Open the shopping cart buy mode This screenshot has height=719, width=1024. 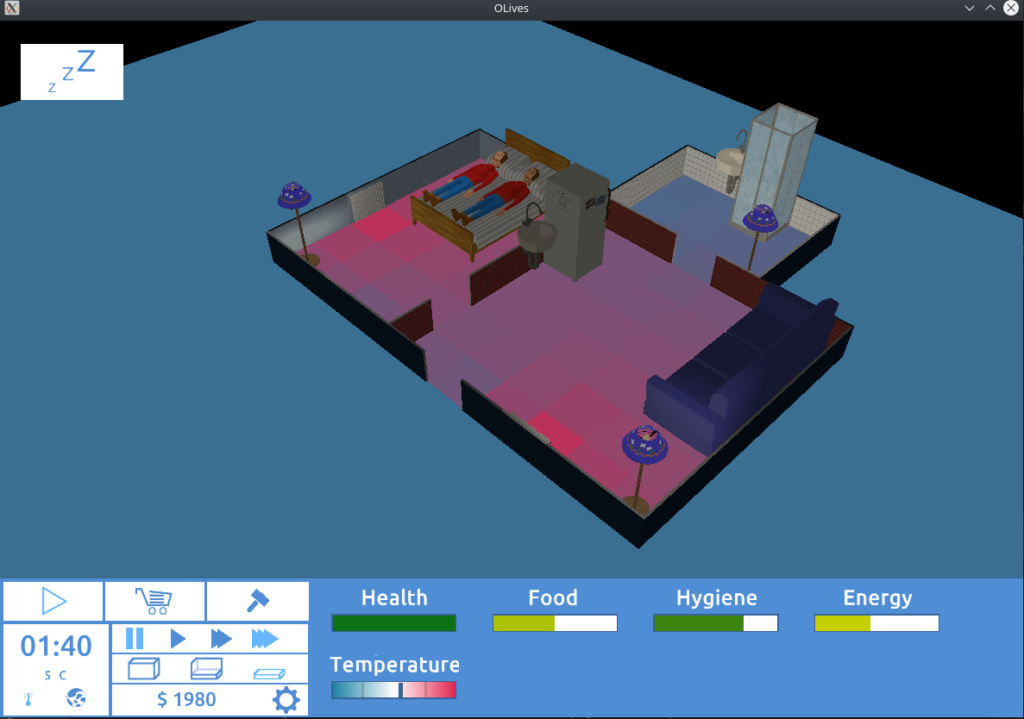[x=155, y=601]
